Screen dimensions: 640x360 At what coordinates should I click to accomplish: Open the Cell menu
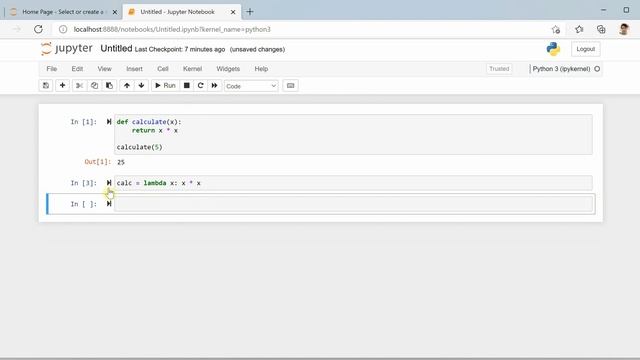[163, 69]
